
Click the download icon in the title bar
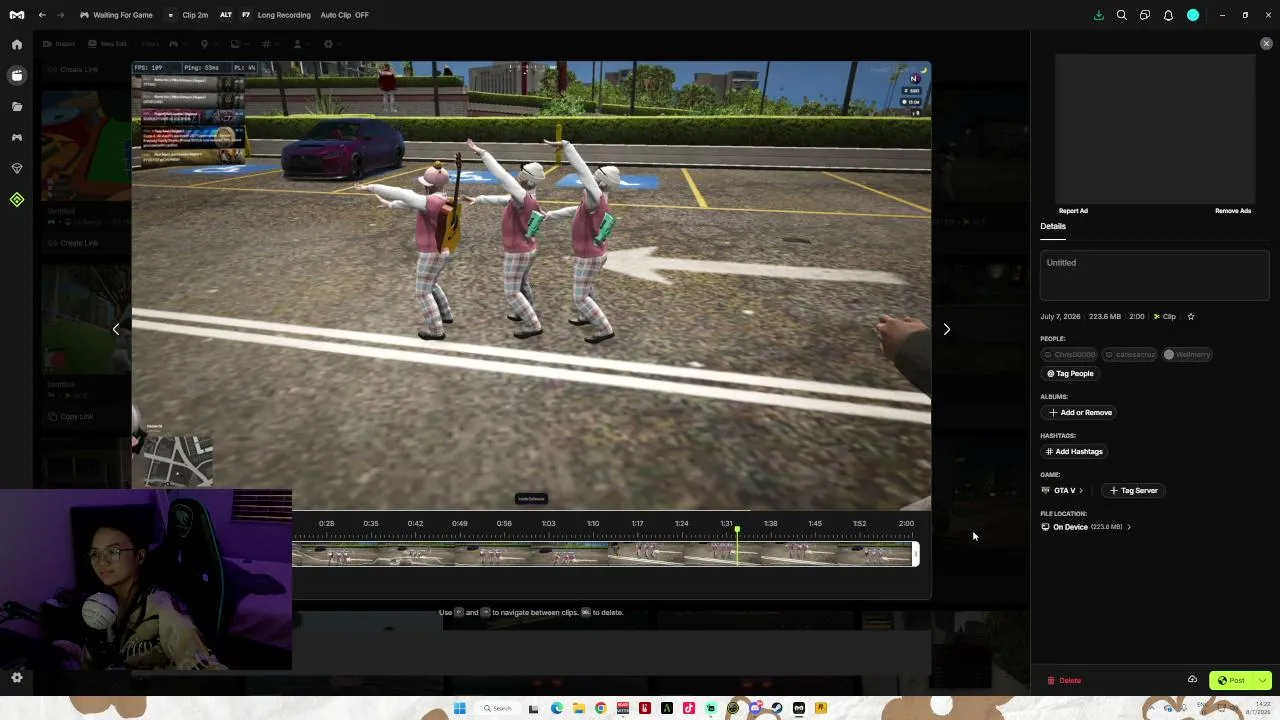[1099, 15]
